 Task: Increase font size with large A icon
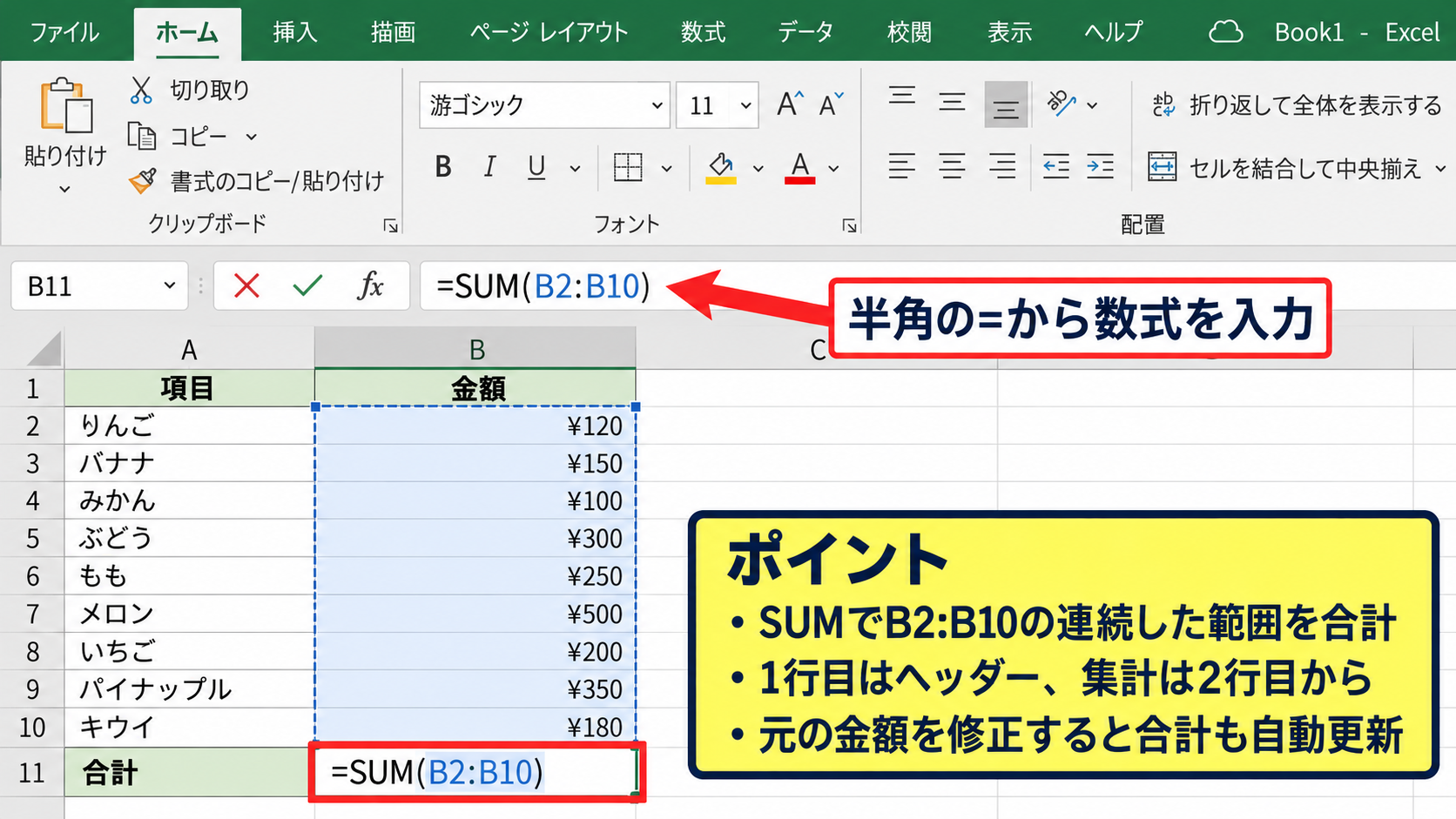pyautogui.click(x=790, y=104)
